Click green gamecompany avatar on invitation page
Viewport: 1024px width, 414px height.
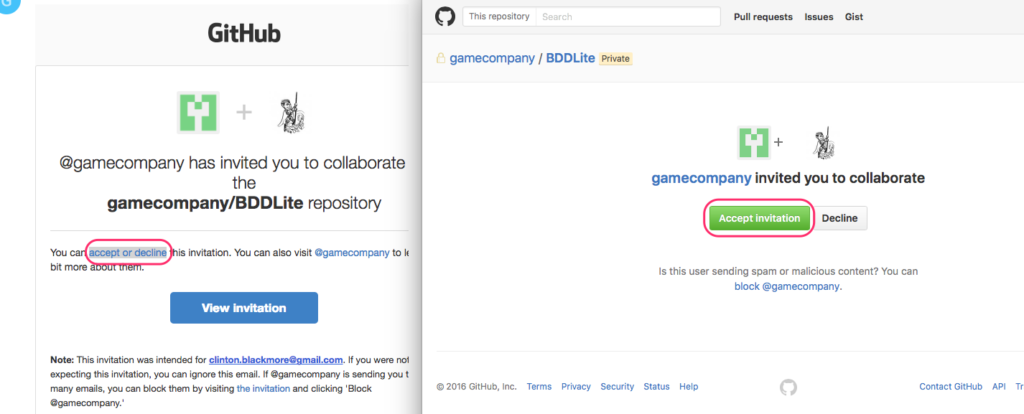754,142
